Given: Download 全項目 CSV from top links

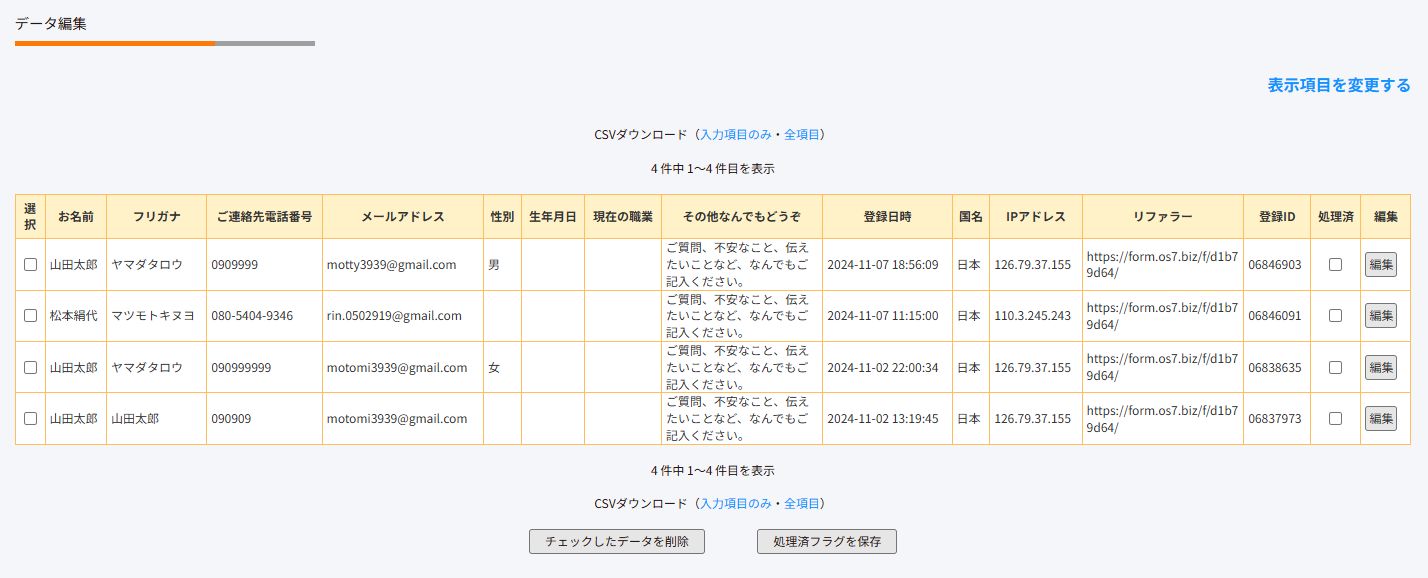Looking at the screenshot, I should pos(802,134).
